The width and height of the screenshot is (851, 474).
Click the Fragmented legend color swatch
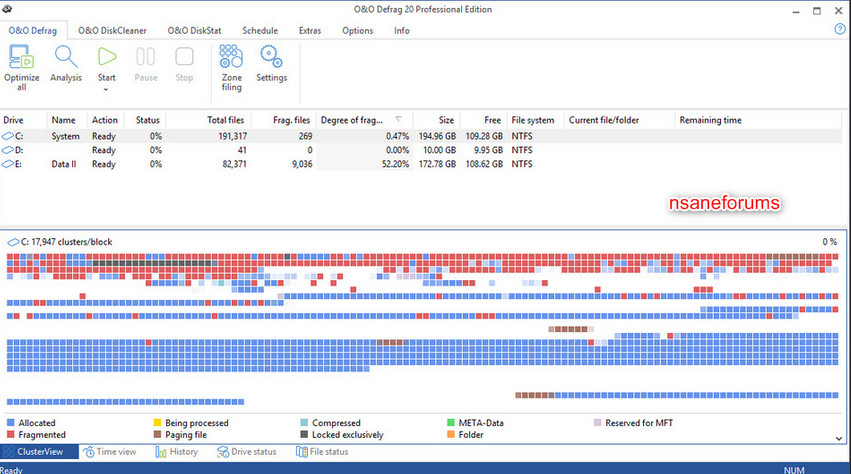tap(10, 434)
